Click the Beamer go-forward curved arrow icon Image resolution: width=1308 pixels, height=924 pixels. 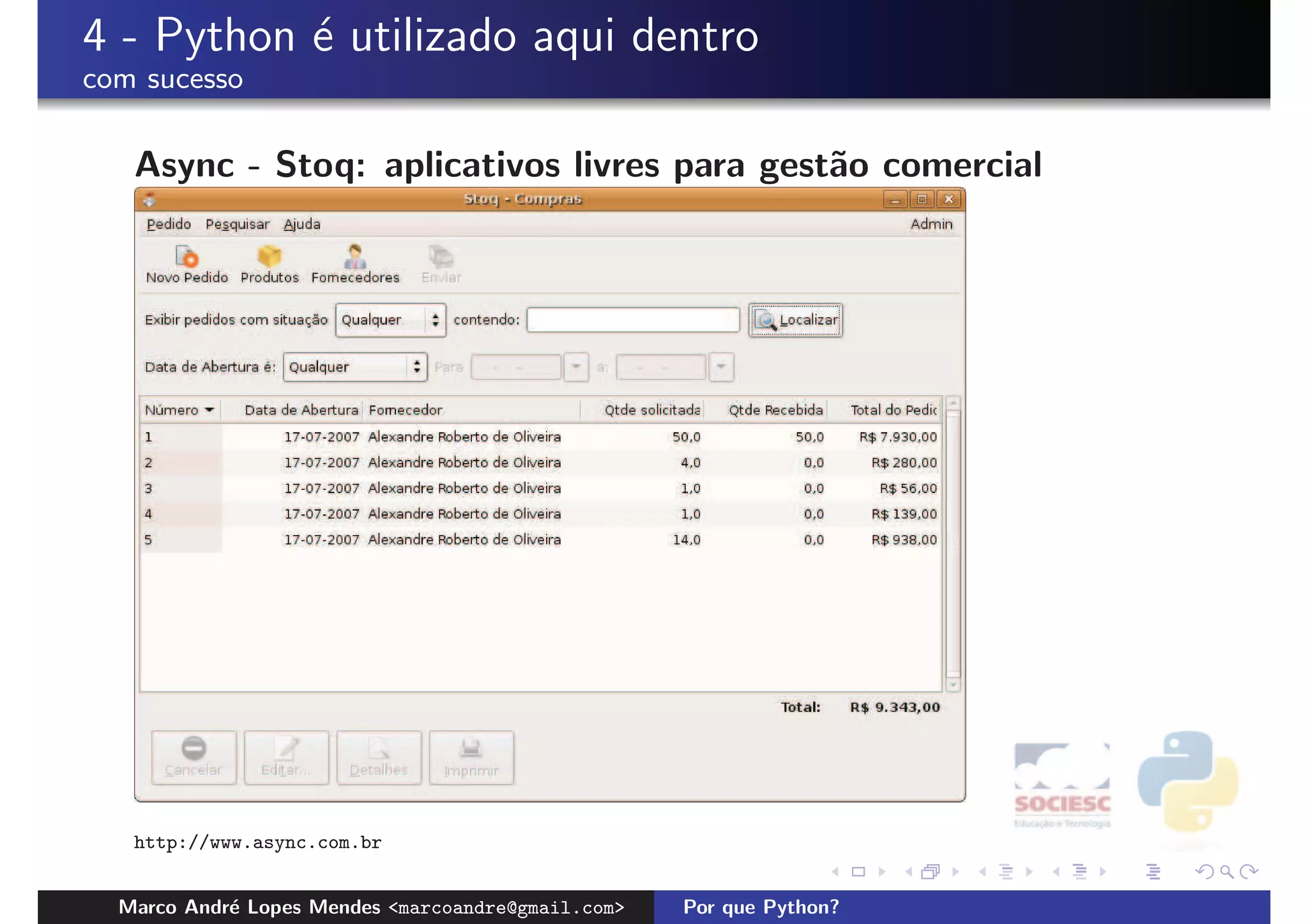[x=1249, y=872]
